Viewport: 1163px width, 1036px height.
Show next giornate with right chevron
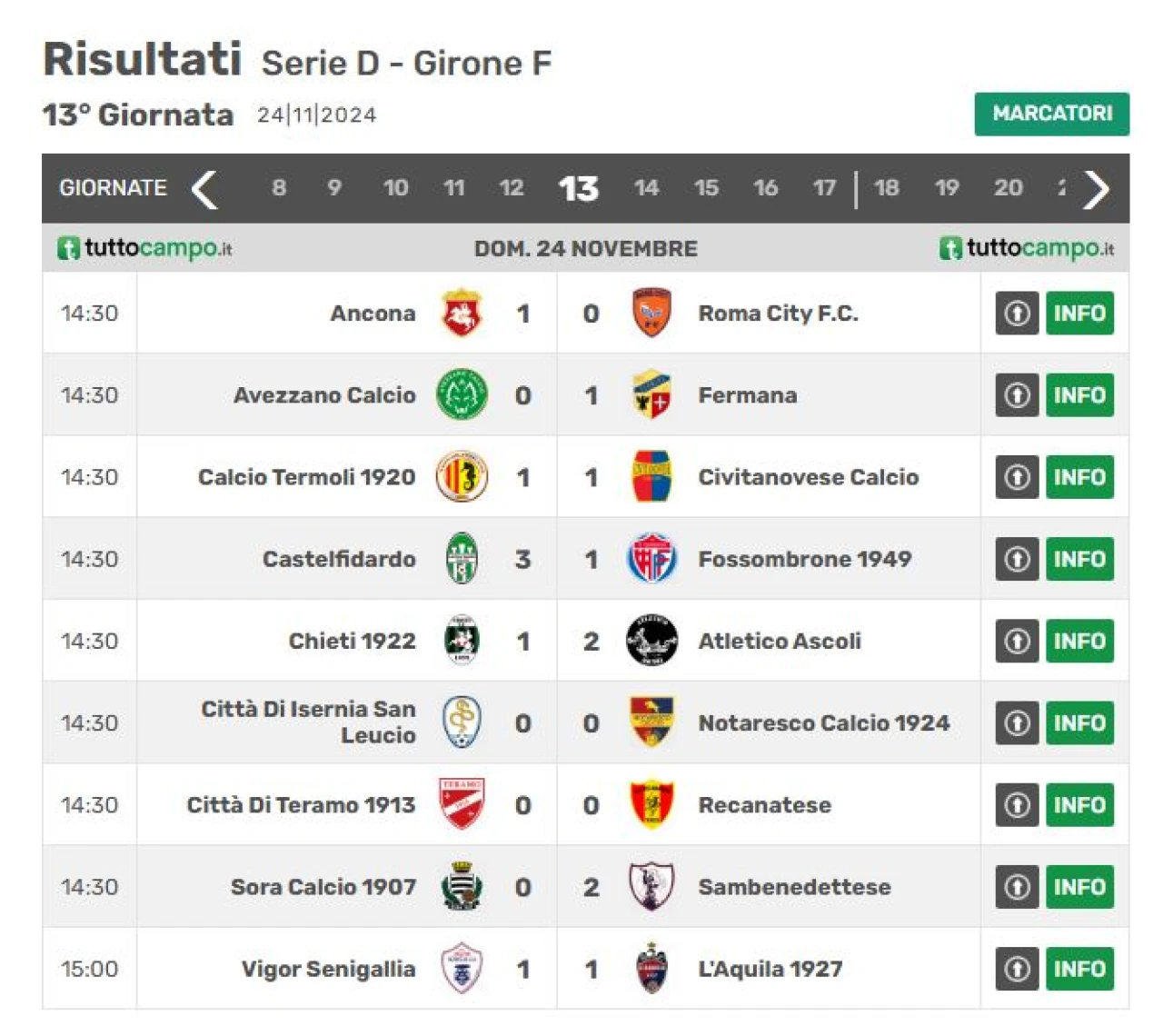(x=1097, y=189)
